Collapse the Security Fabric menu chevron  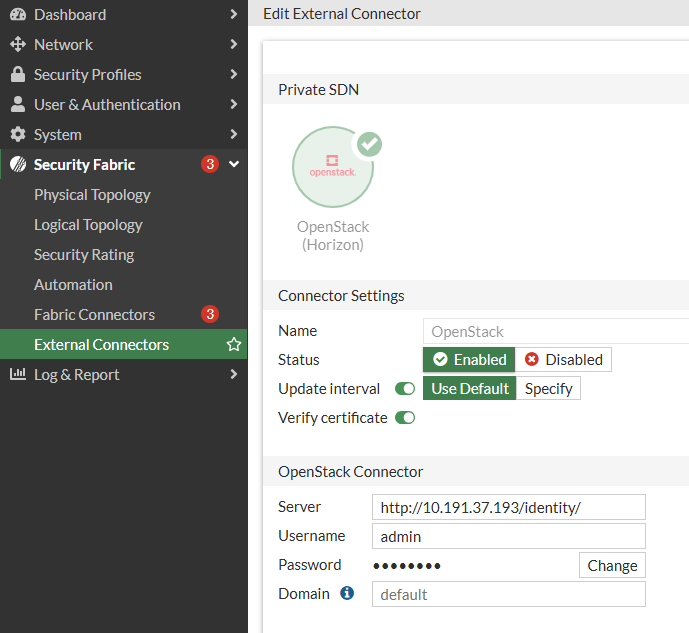tap(234, 164)
